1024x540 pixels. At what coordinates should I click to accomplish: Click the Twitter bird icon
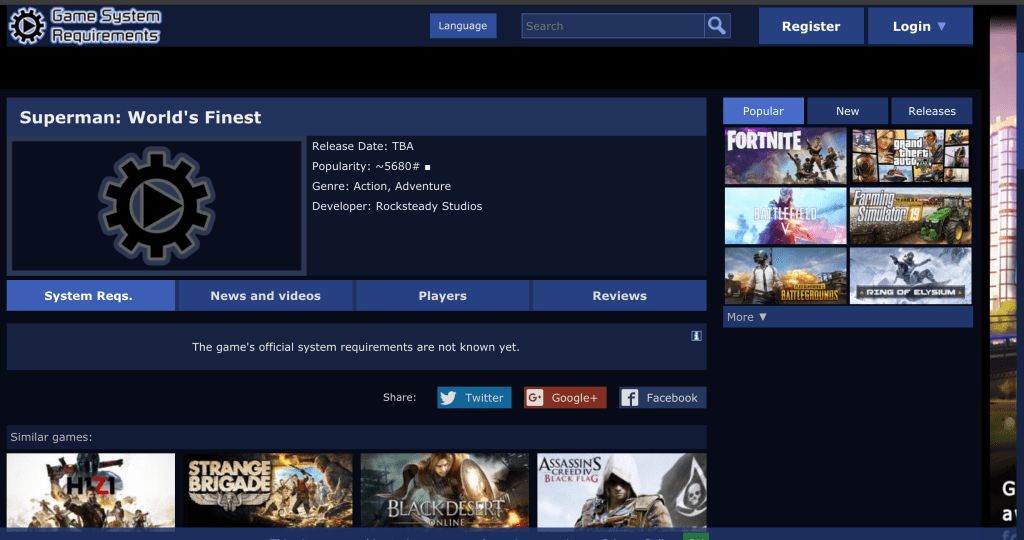click(448, 398)
